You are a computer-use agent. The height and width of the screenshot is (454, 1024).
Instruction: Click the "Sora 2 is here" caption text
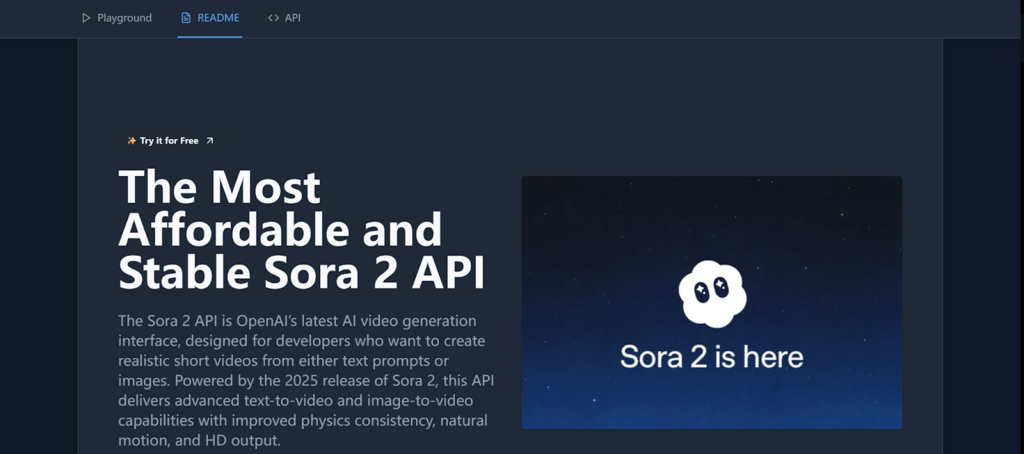point(711,357)
